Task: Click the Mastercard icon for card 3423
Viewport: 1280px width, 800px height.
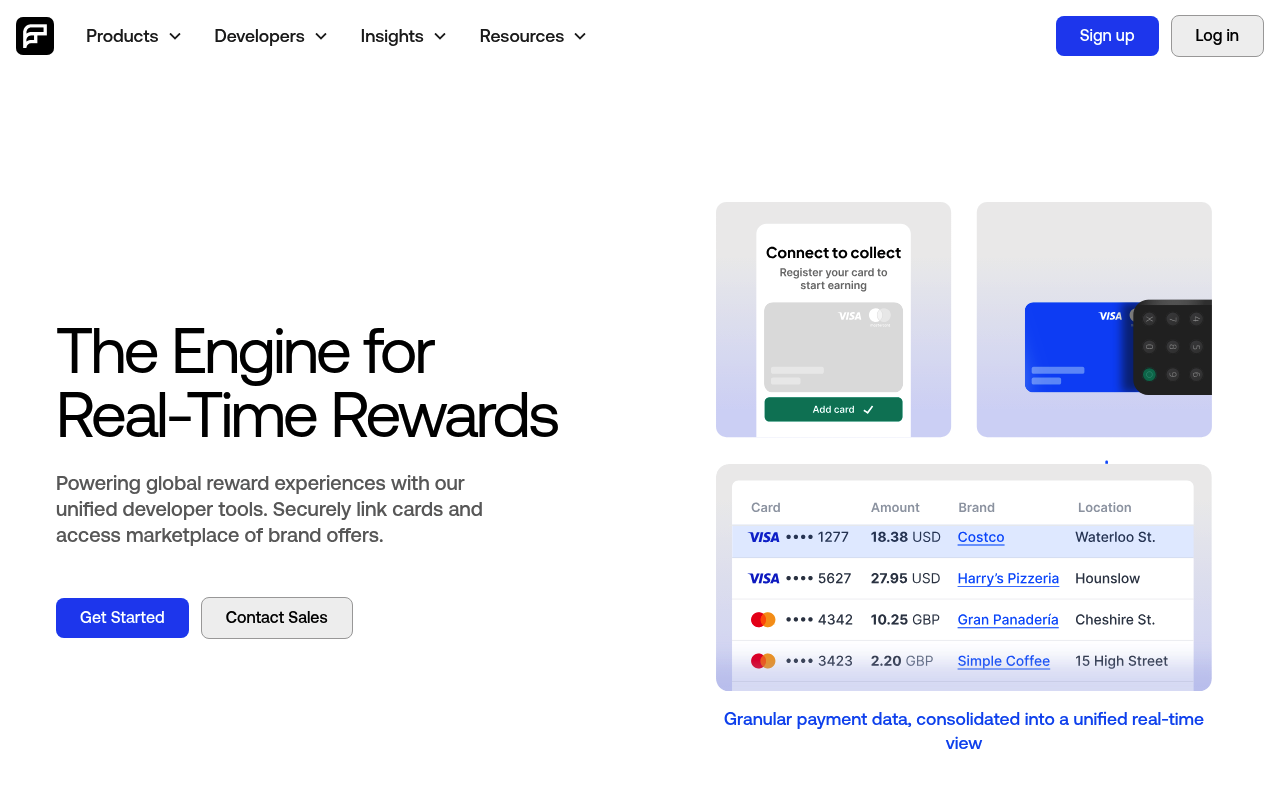Action: [763, 661]
